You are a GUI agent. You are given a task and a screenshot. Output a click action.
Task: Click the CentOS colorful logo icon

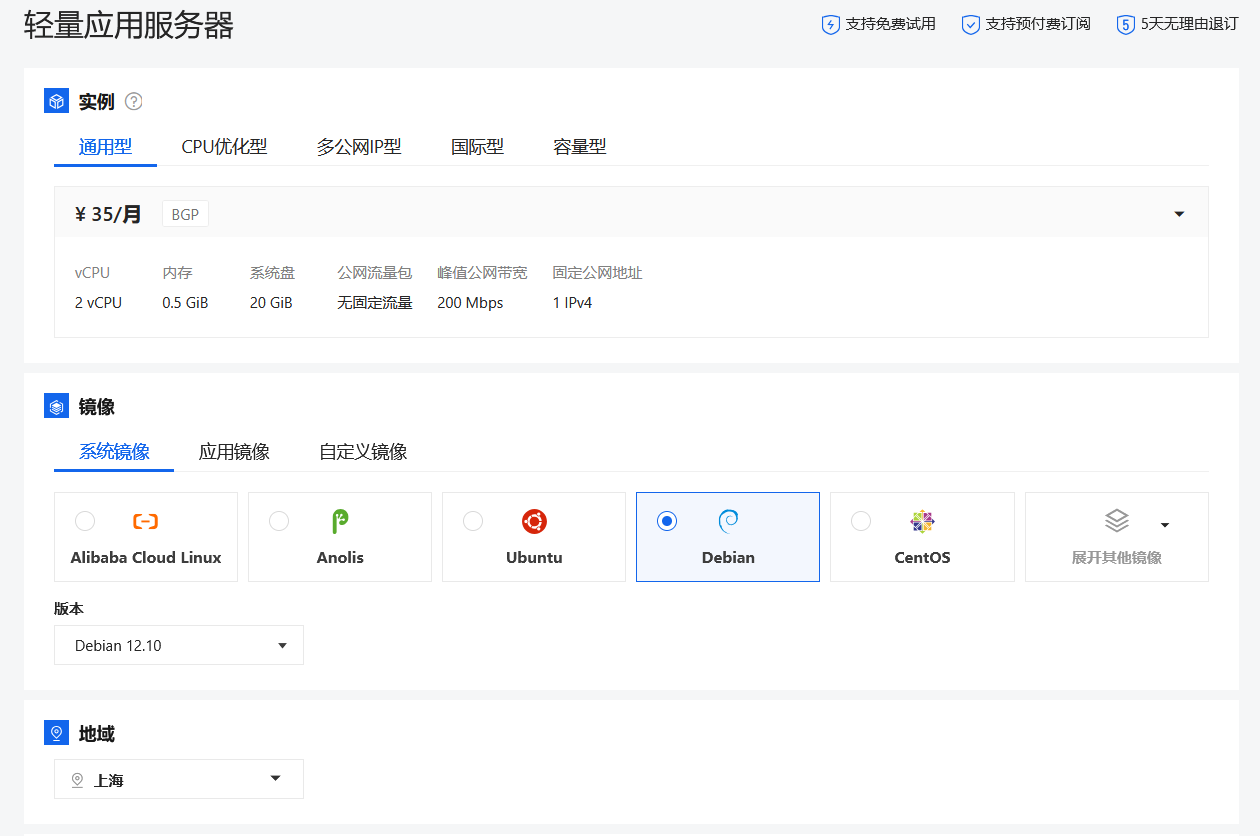[x=922, y=521]
